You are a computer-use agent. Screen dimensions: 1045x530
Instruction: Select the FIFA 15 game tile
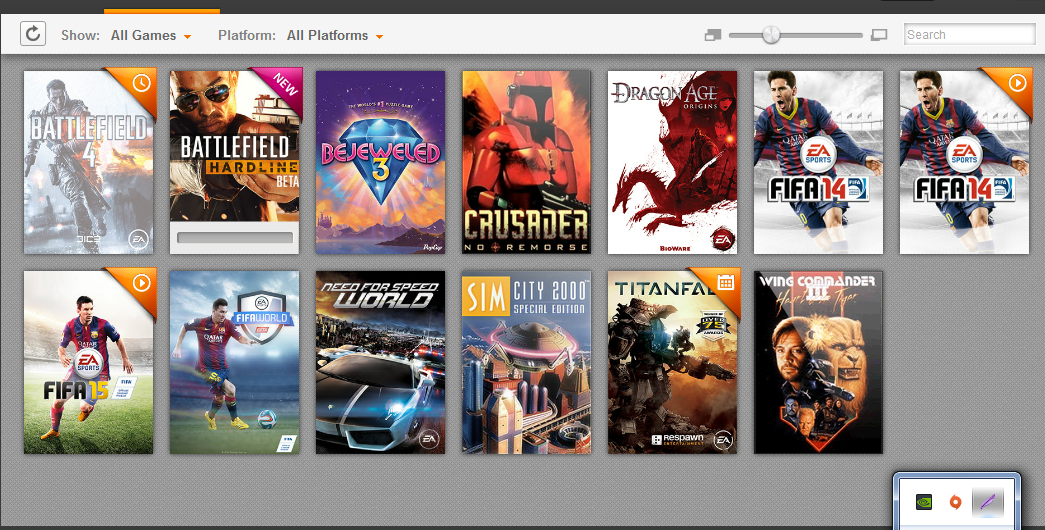tap(89, 362)
